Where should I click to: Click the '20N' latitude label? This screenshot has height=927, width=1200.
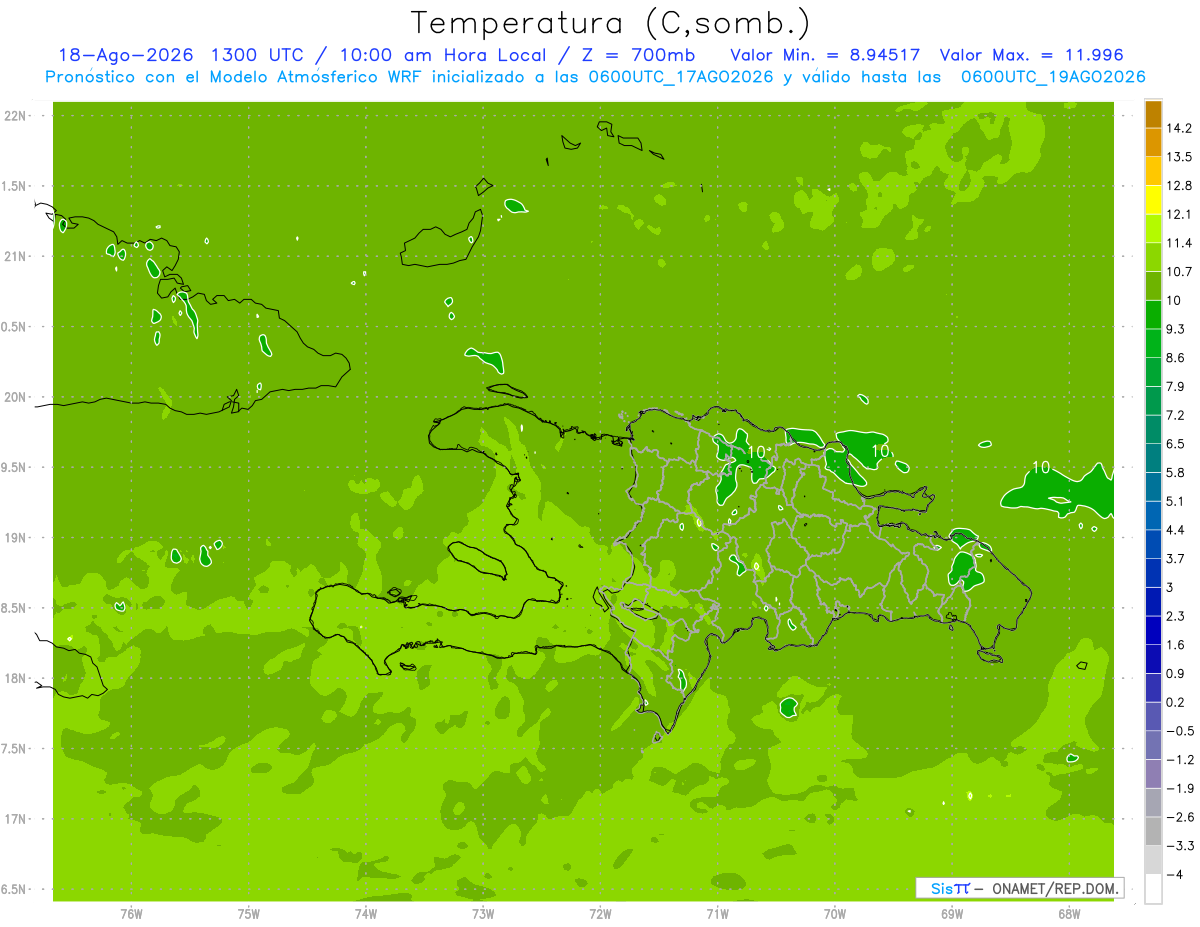(15, 397)
